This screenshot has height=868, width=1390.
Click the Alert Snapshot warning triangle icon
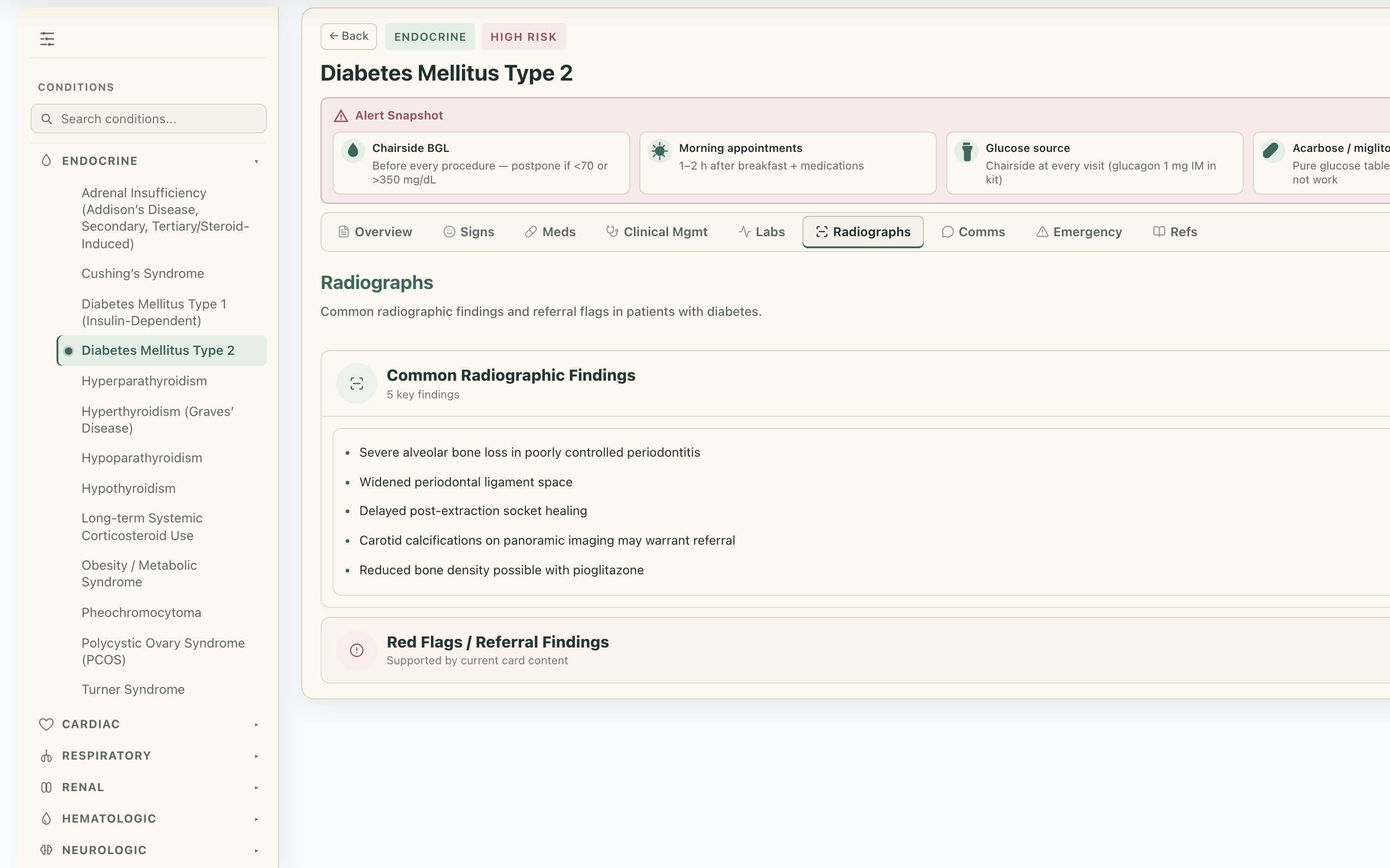(x=341, y=116)
